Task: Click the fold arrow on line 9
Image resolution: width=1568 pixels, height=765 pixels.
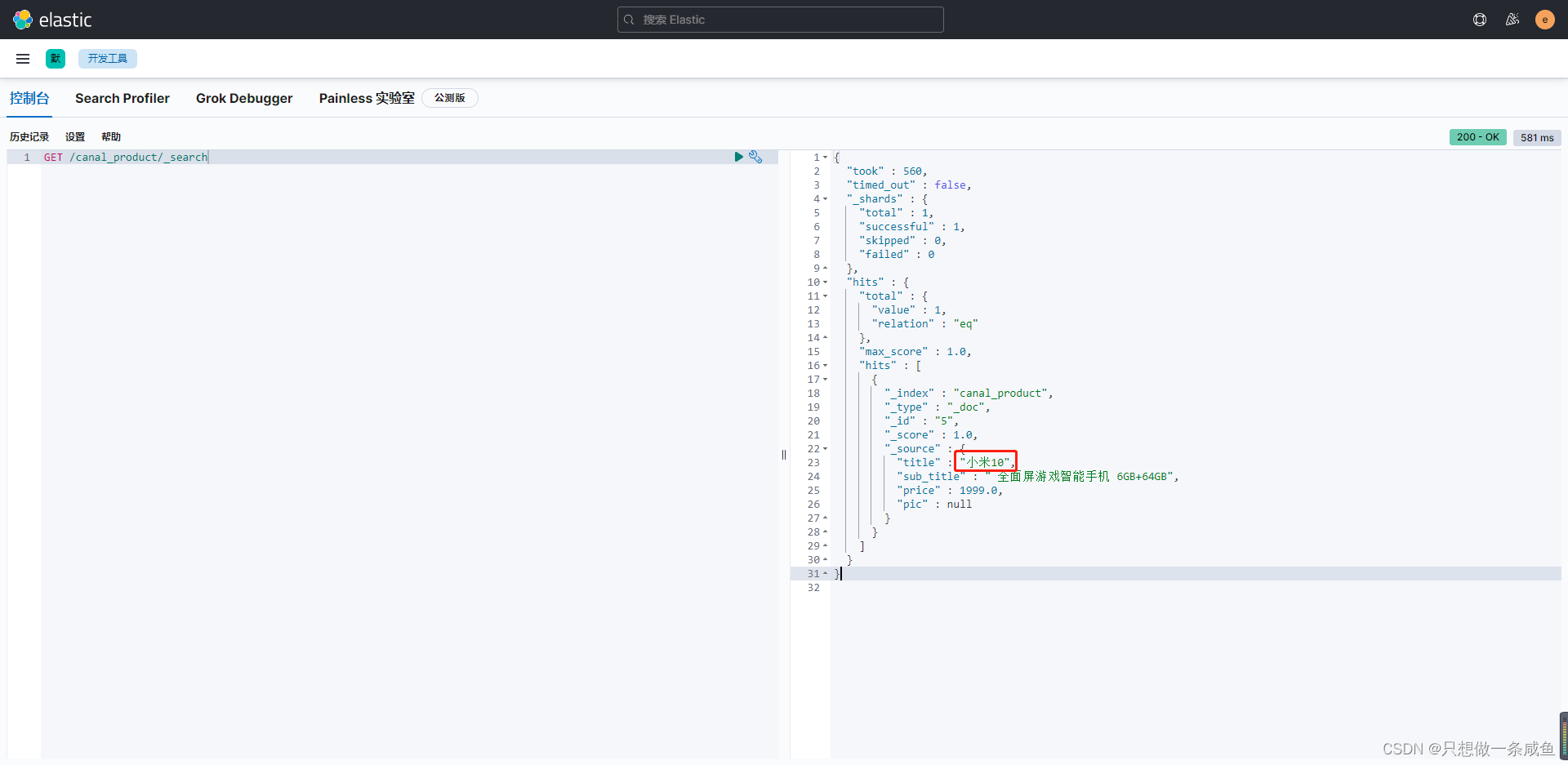Action: [826, 269]
